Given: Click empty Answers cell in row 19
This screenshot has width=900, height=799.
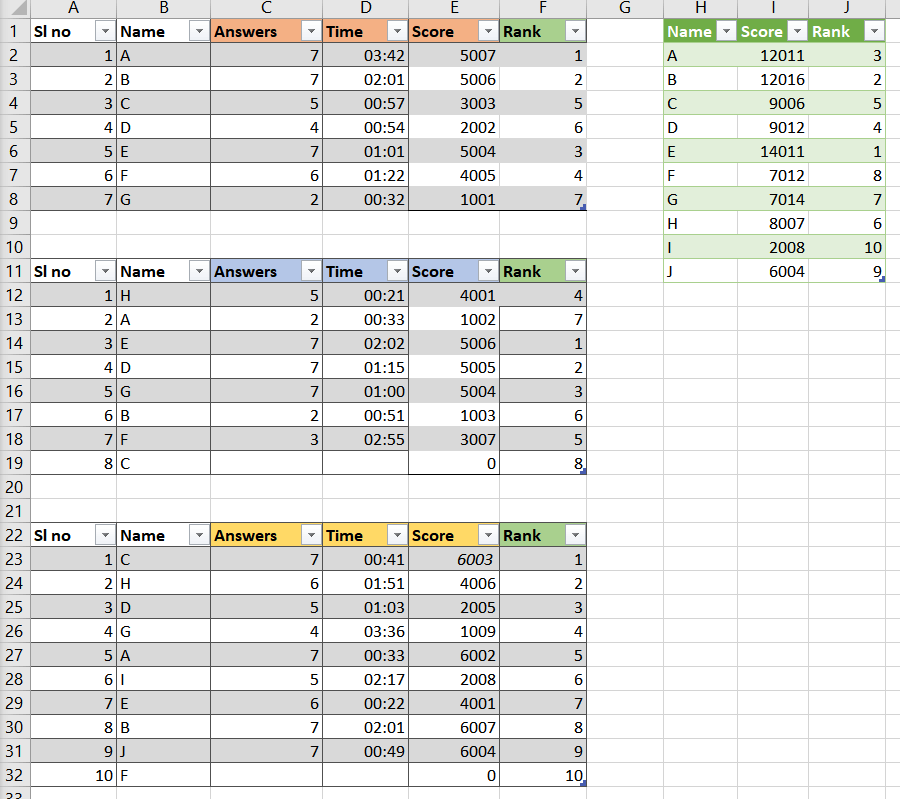Looking at the screenshot, I should coord(266,463).
